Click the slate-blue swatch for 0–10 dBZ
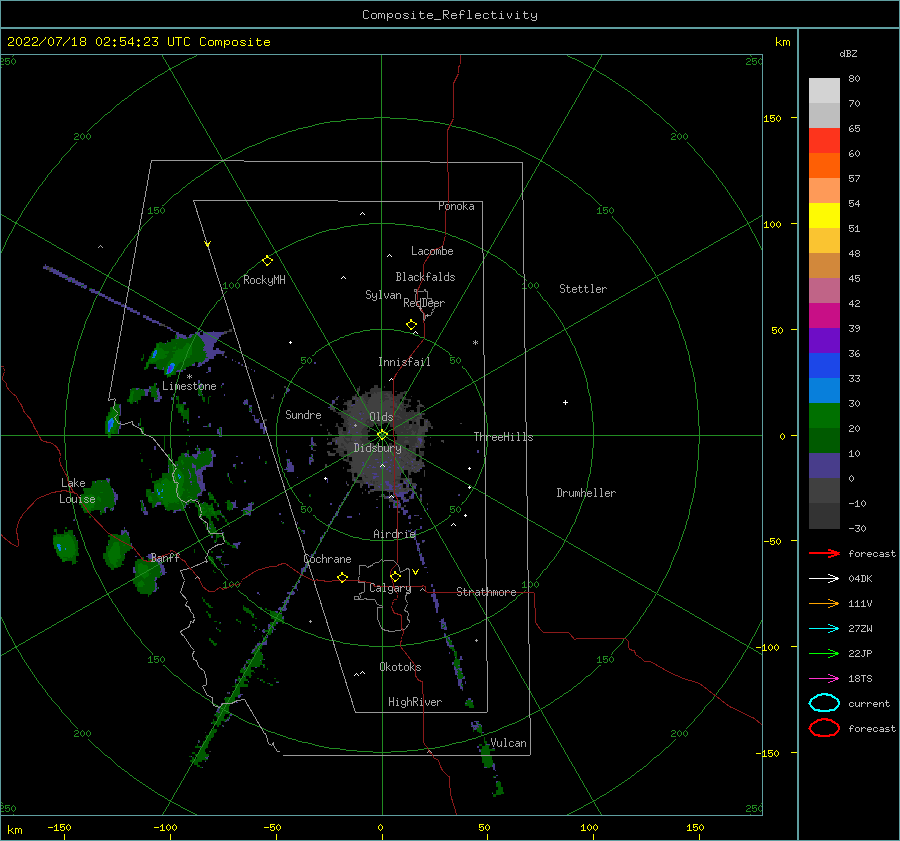Viewport: 900px width, 841px height. click(x=824, y=466)
